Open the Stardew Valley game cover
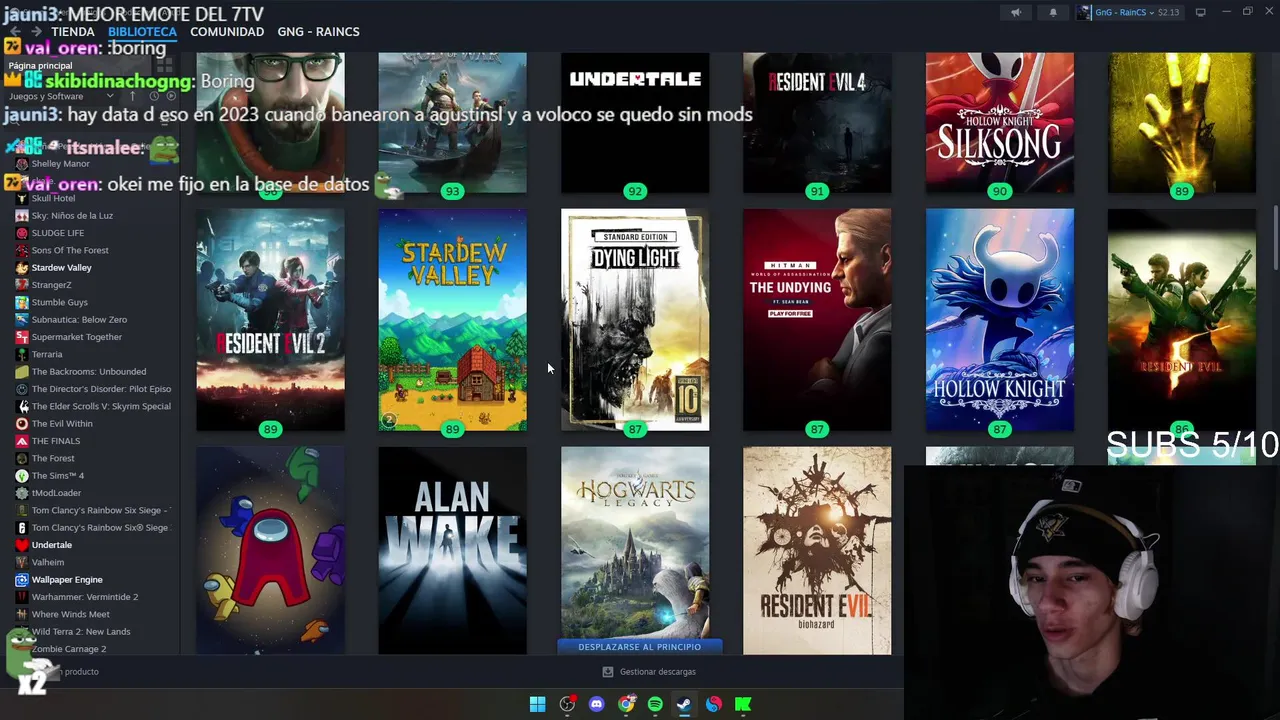Viewport: 1280px width, 720px height. click(x=452, y=320)
